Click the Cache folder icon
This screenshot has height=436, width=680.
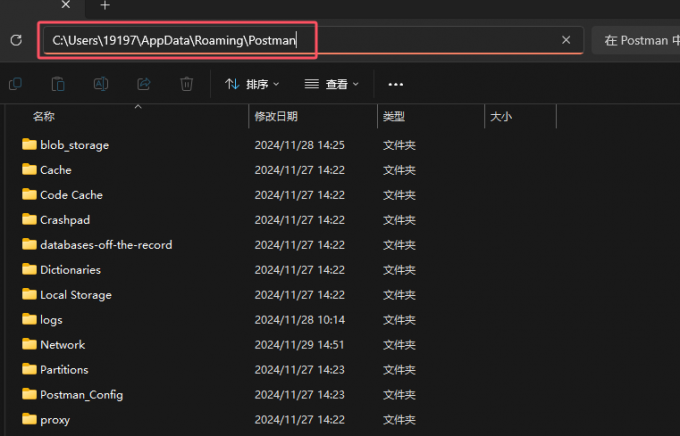pos(29,169)
